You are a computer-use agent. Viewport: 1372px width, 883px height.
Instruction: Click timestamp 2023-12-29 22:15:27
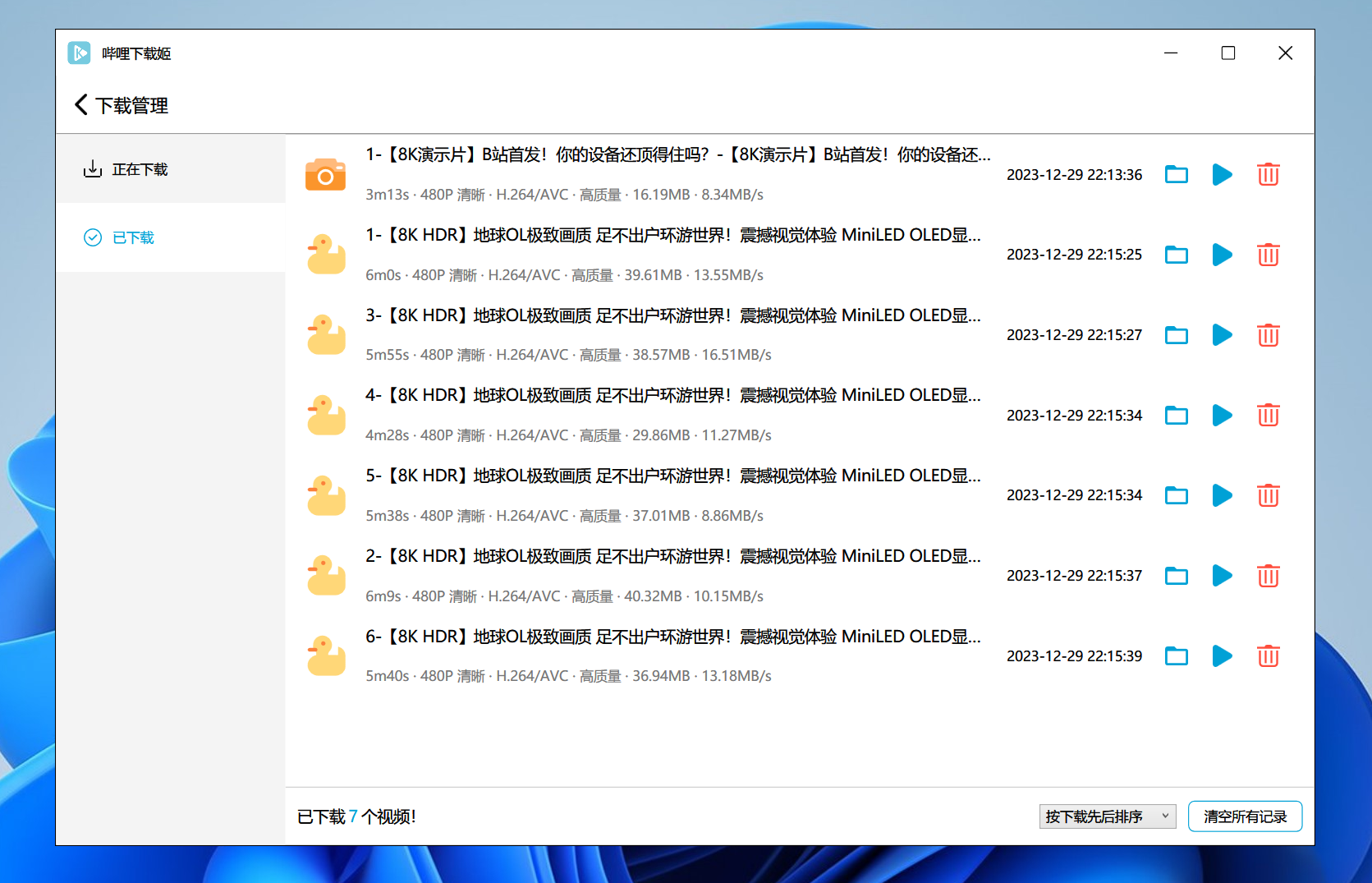1074,335
